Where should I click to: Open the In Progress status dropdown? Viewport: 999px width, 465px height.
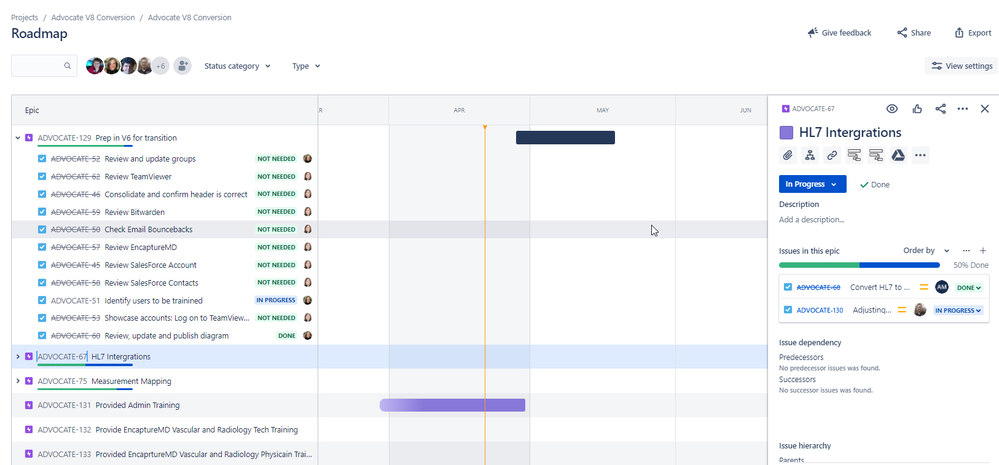tap(812, 184)
